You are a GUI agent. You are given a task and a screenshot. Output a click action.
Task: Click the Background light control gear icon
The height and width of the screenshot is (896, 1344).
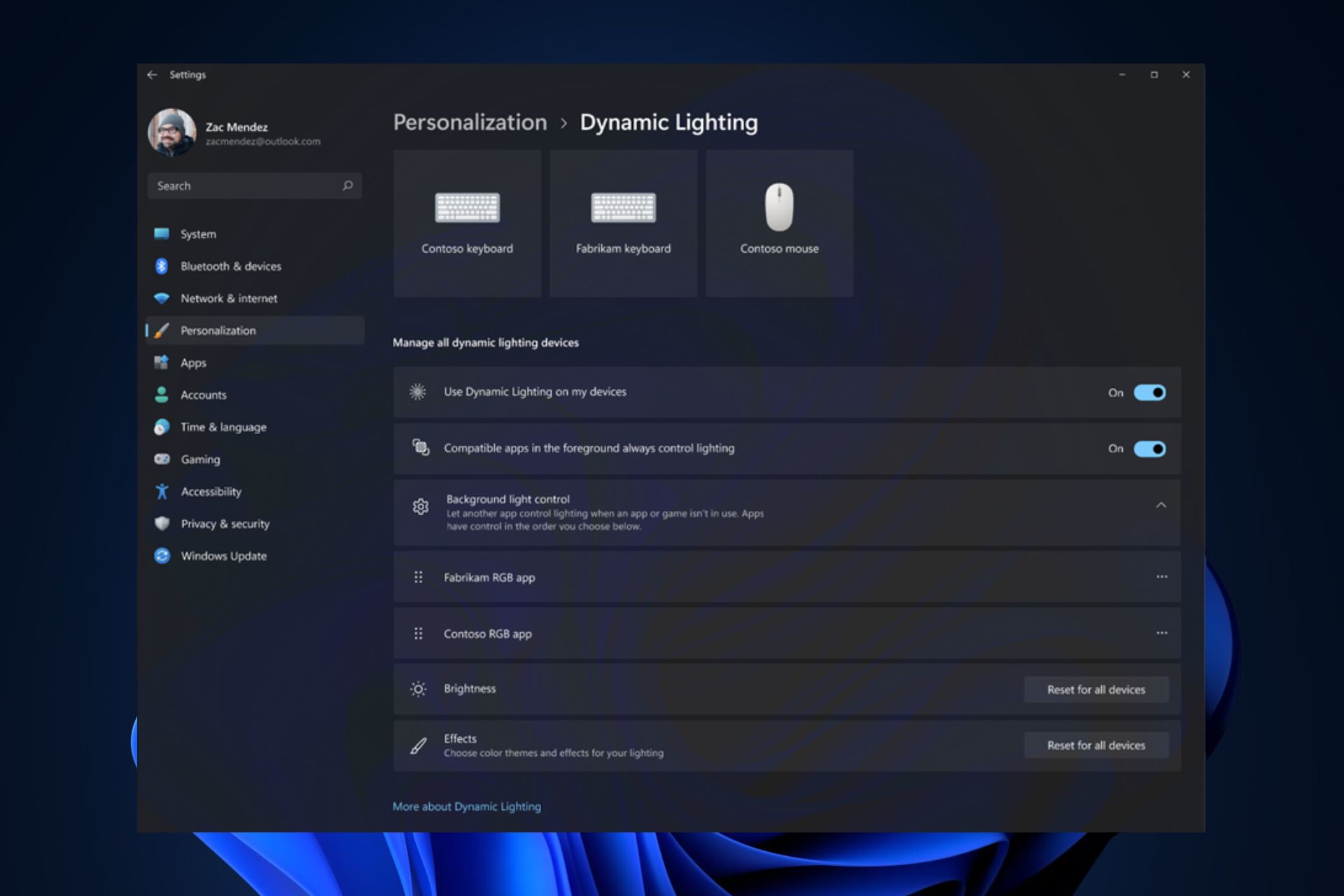pyautogui.click(x=420, y=507)
